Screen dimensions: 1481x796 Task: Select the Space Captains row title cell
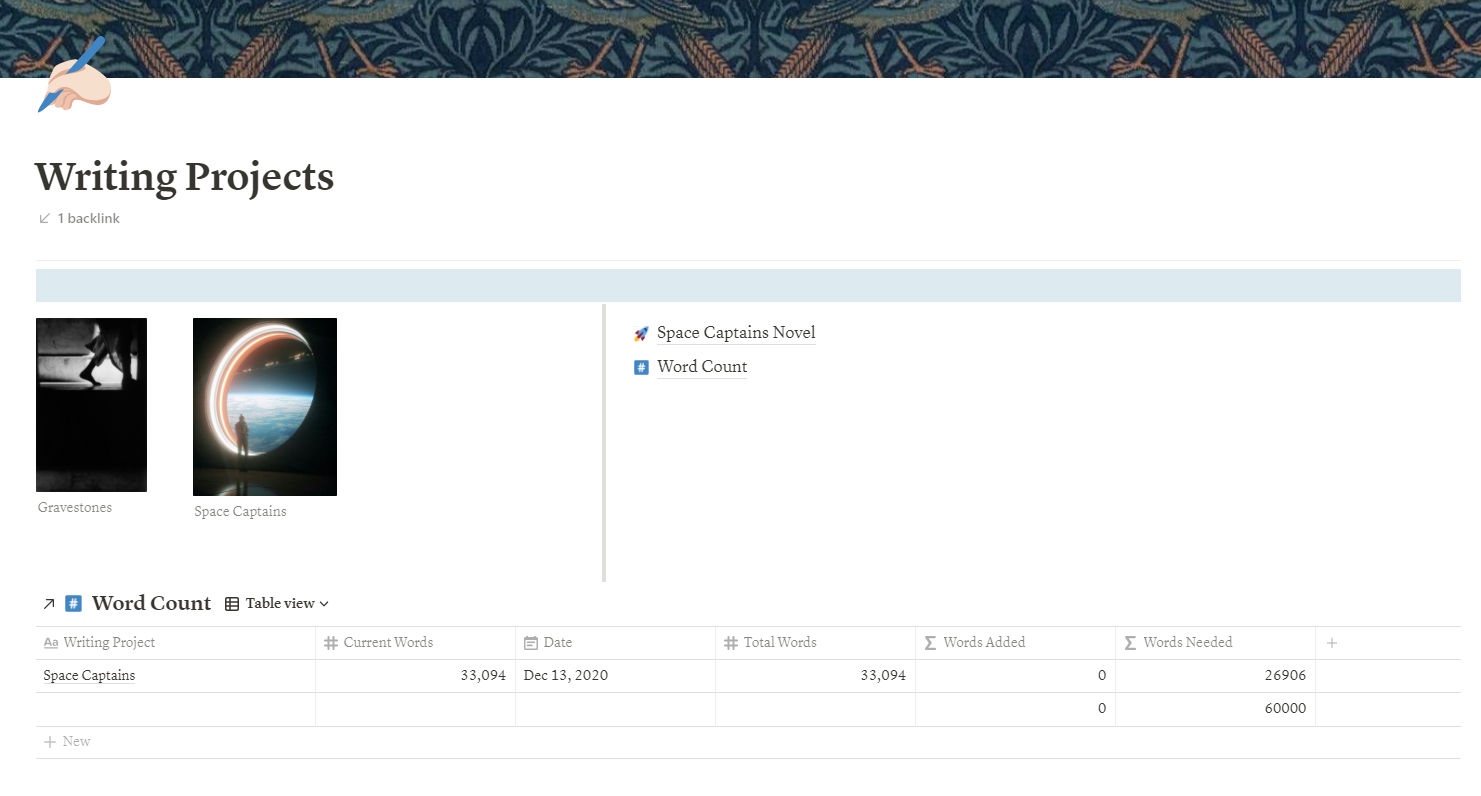click(176, 676)
